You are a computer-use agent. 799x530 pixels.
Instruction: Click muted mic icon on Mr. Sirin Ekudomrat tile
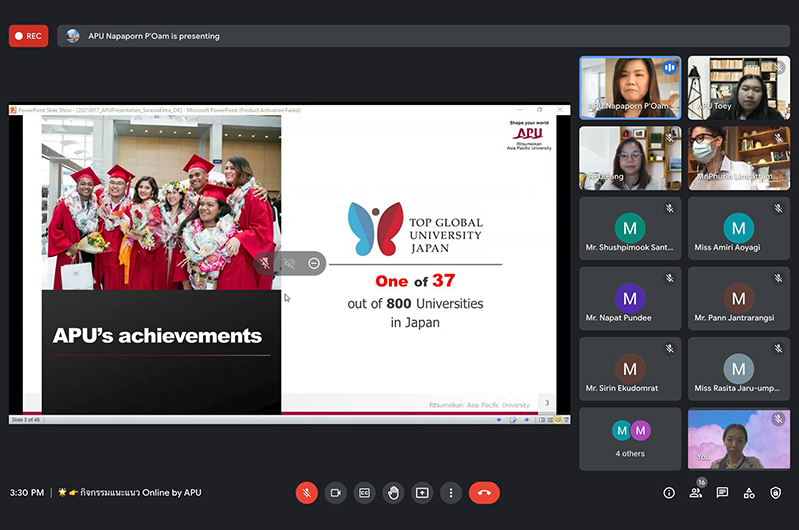point(670,349)
